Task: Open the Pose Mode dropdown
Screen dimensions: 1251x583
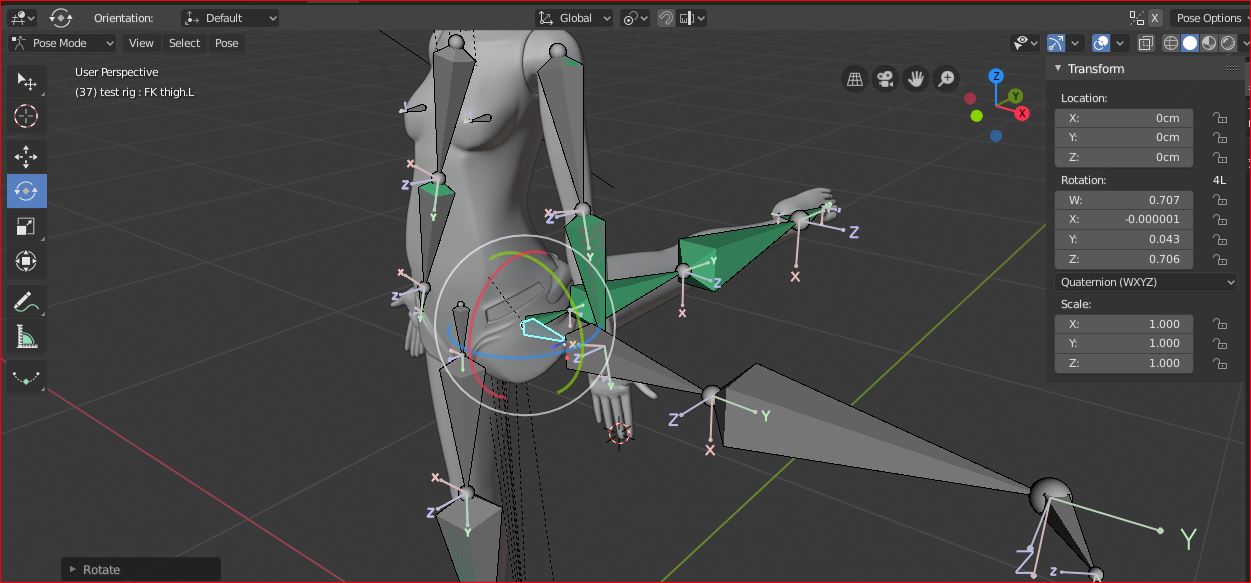Action: tap(62, 42)
